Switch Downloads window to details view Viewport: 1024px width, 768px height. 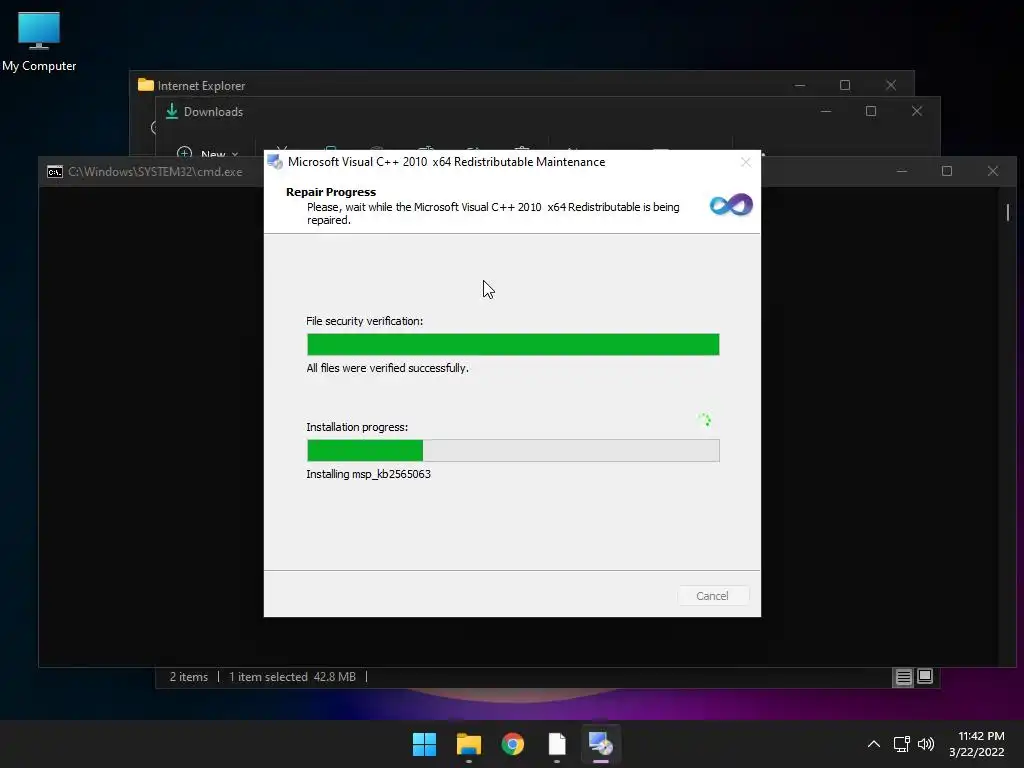tap(903, 677)
